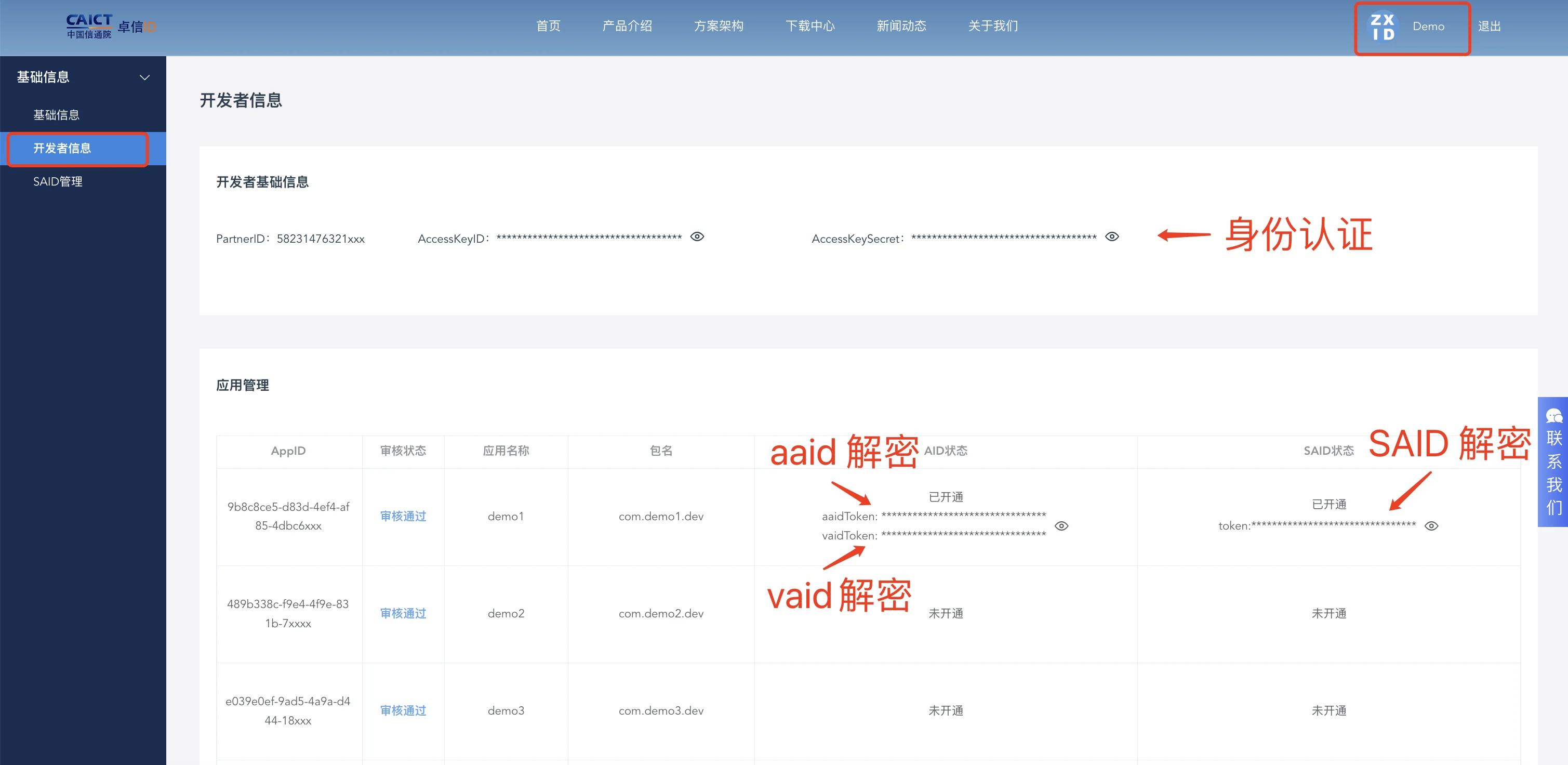
Task: Open 下载中心 in top navigation
Action: [809, 26]
